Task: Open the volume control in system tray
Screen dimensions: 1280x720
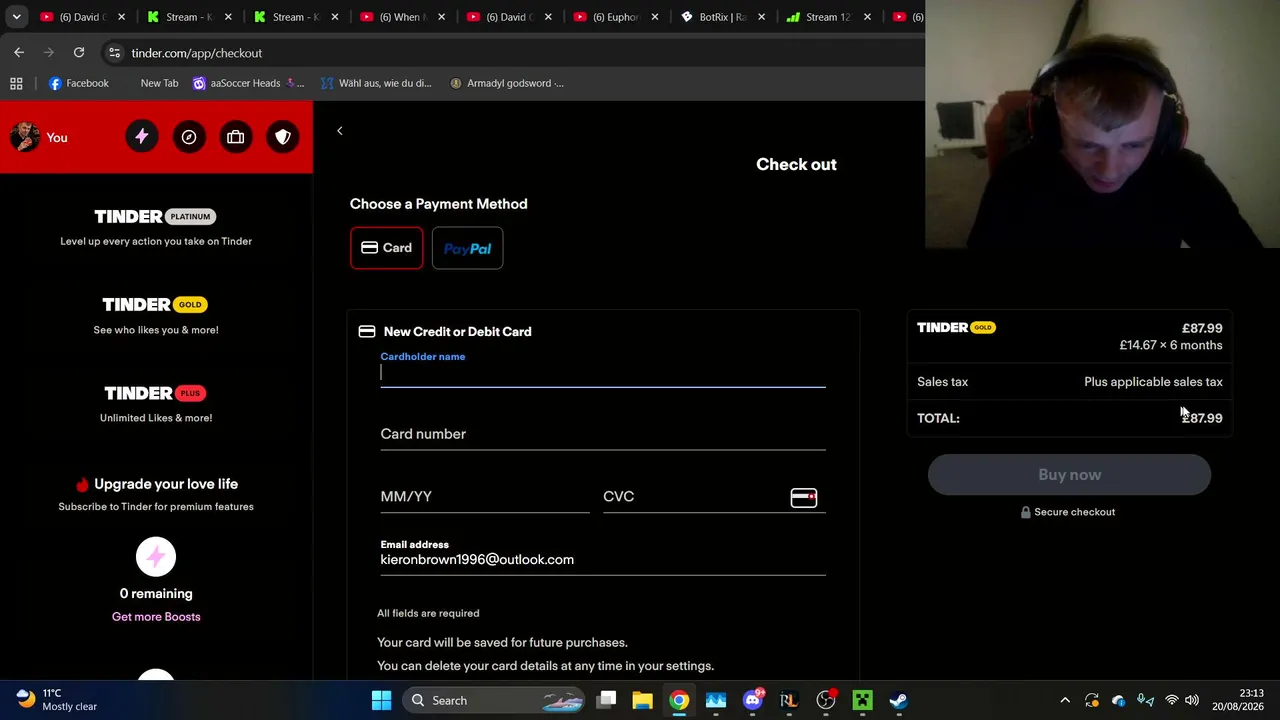Action: click(1192, 700)
